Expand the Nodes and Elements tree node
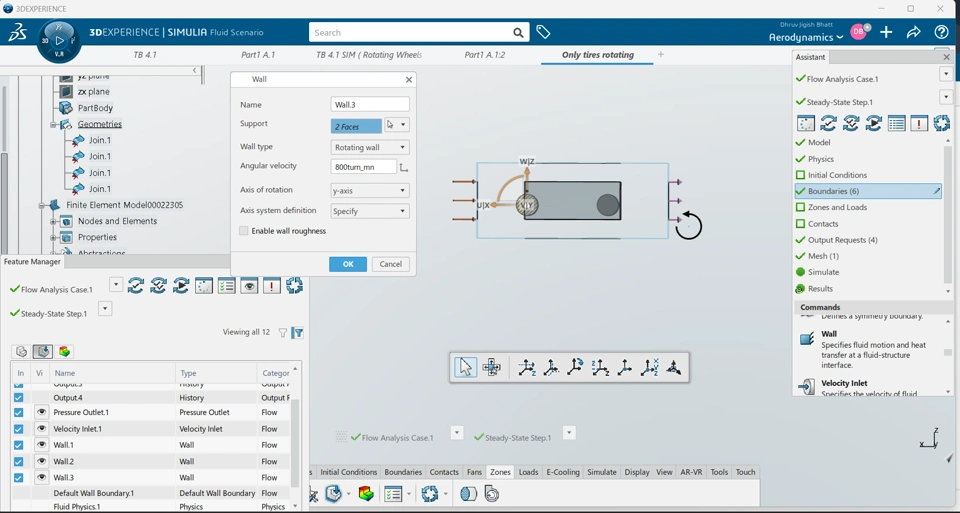 pyautogui.click(x=53, y=222)
